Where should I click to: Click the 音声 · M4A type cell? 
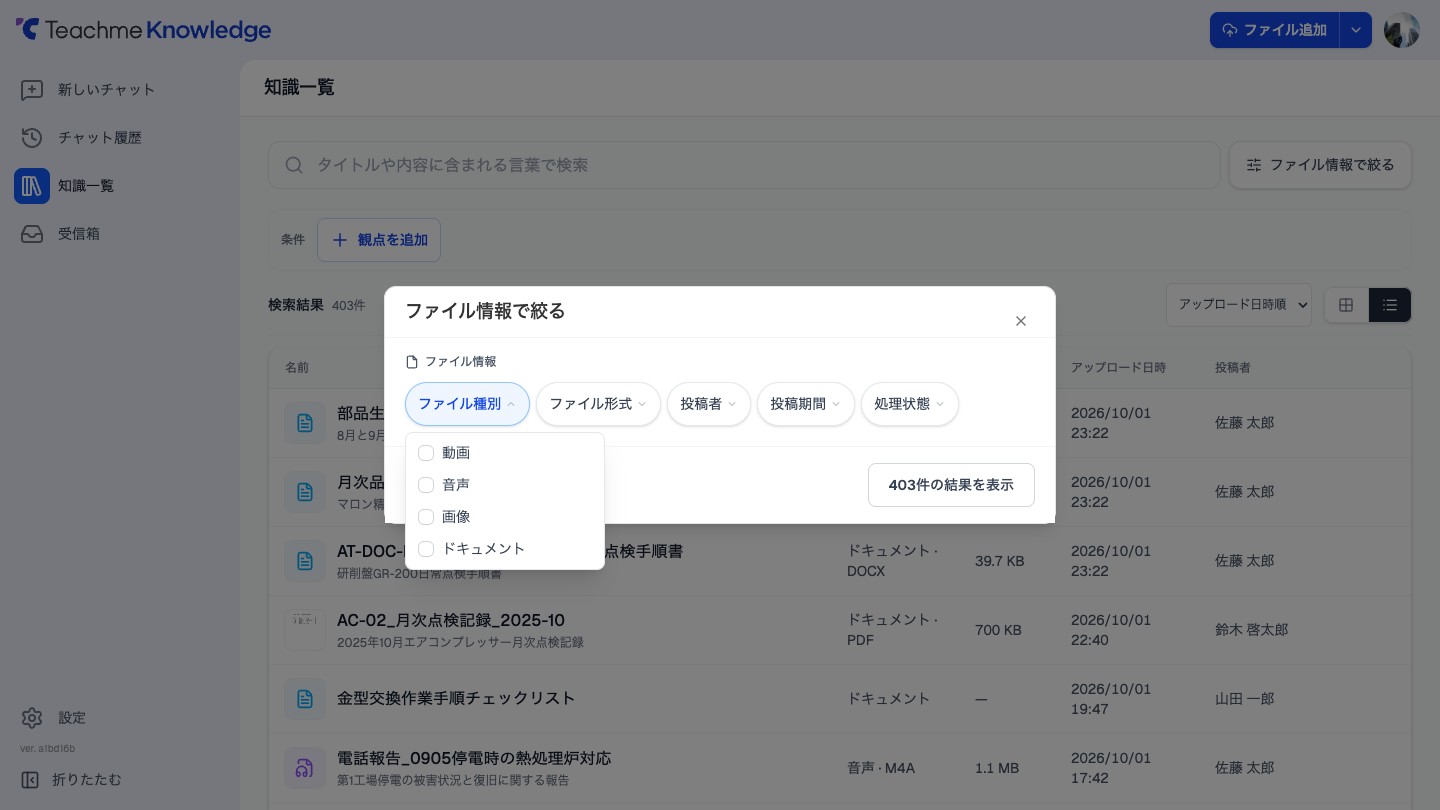pos(881,768)
